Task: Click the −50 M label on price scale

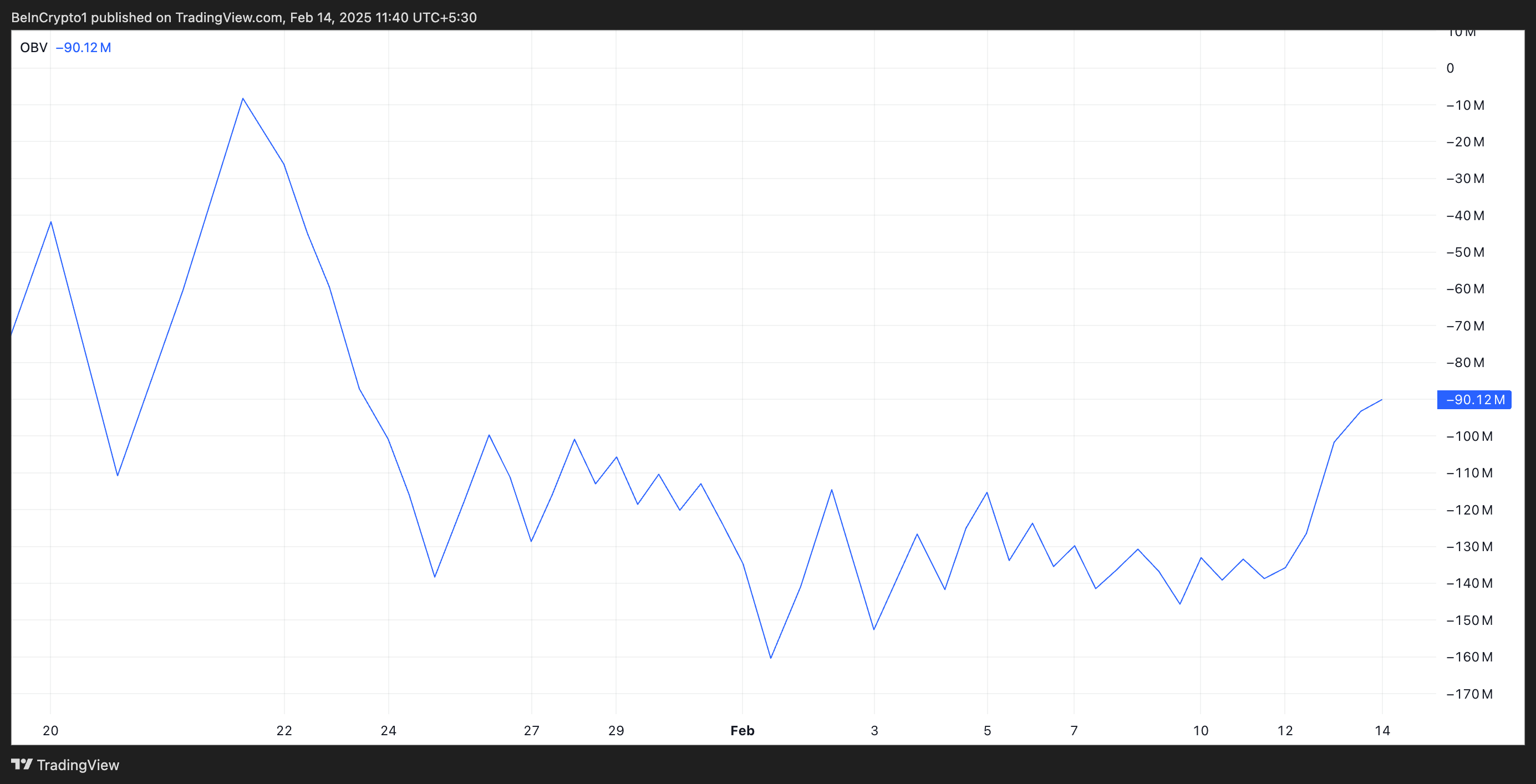Action: click(1466, 252)
